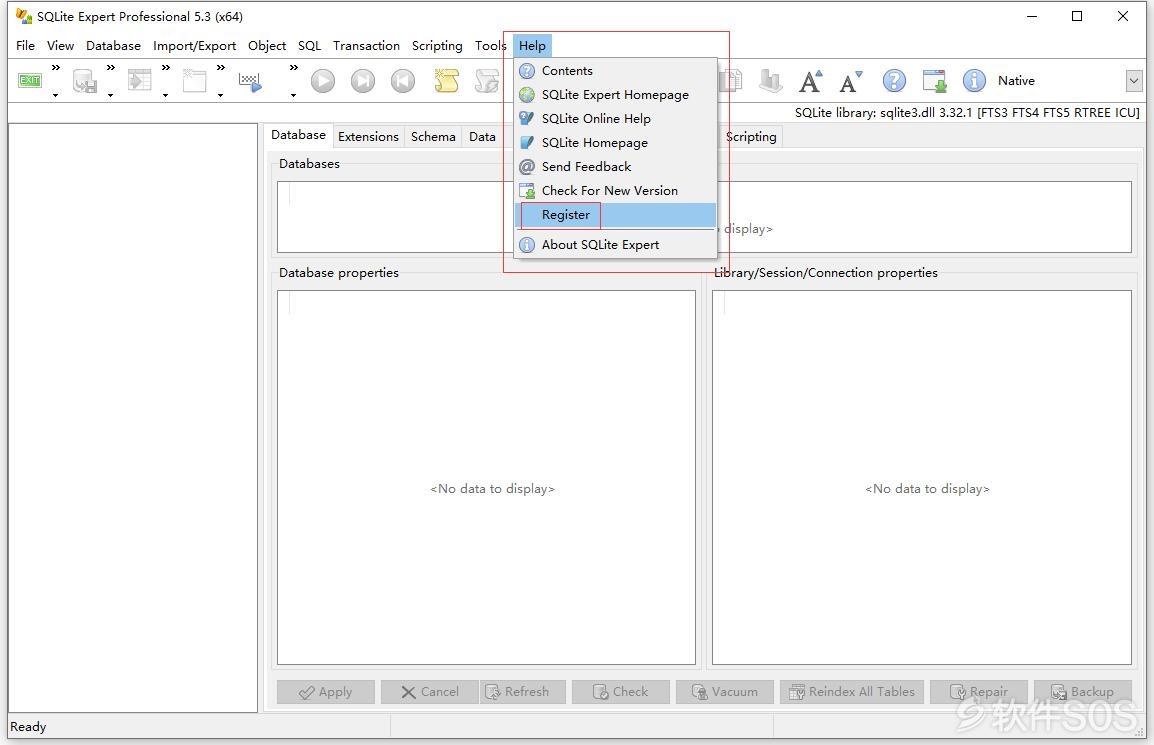Image resolution: width=1154 pixels, height=745 pixels.
Task: Click the gray script scroll icon
Action: tap(487, 80)
